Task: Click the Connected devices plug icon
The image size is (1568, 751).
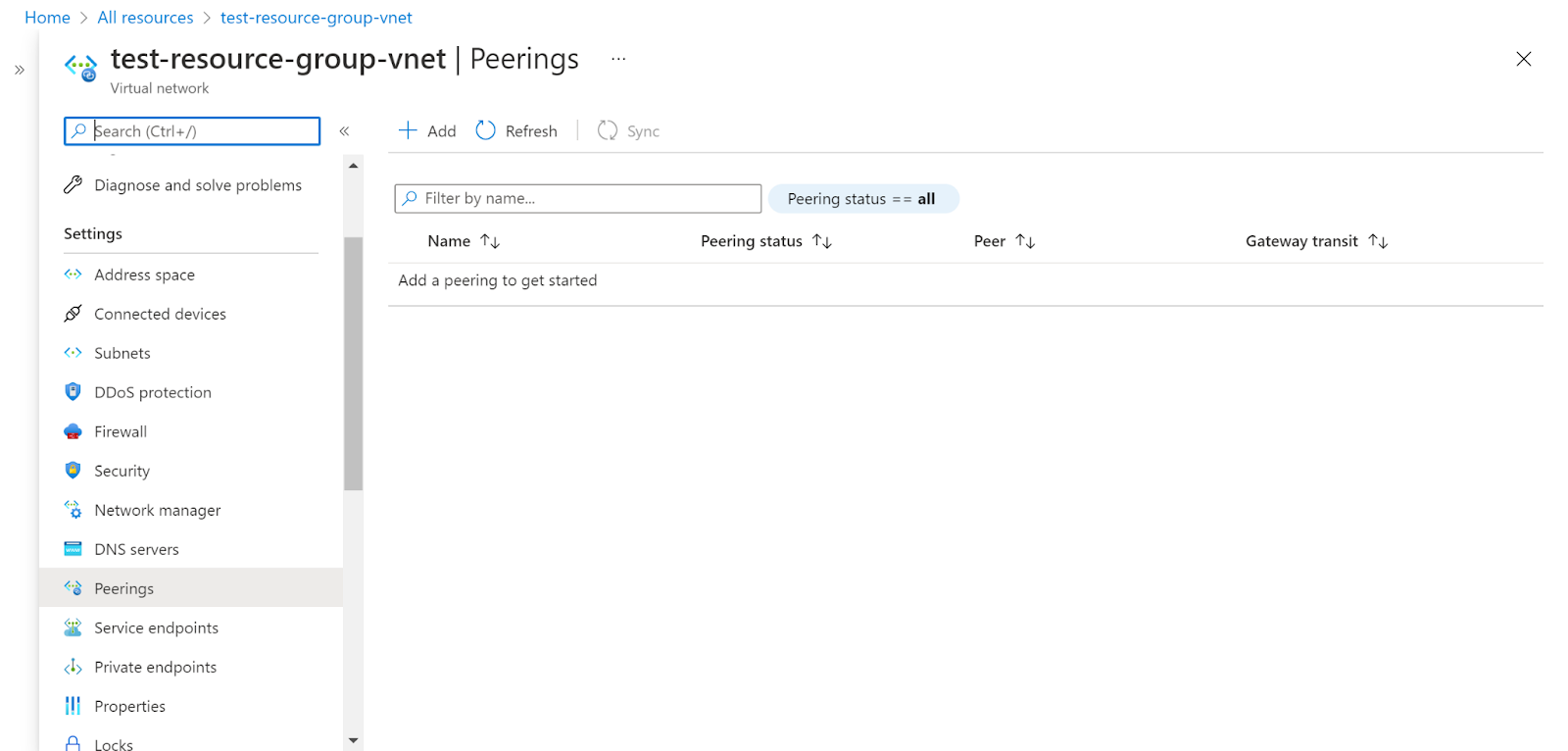Action: coord(73,314)
